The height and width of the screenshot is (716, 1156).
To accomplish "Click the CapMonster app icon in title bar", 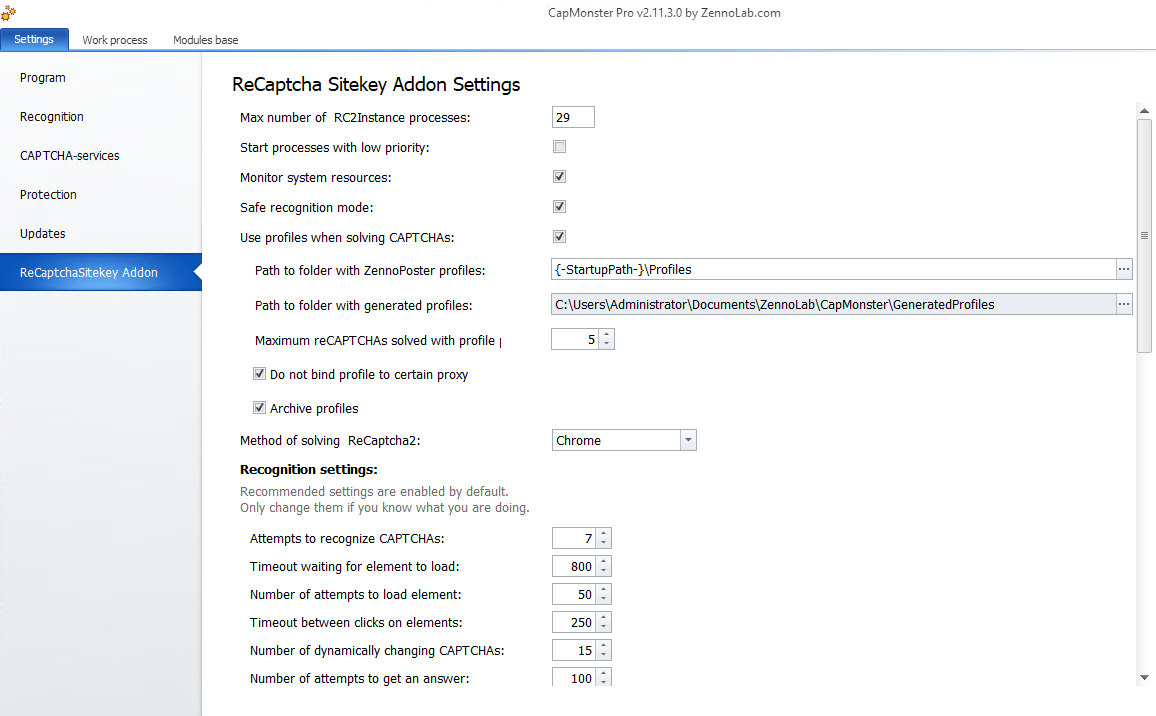I will pyautogui.click(x=8, y=12).
